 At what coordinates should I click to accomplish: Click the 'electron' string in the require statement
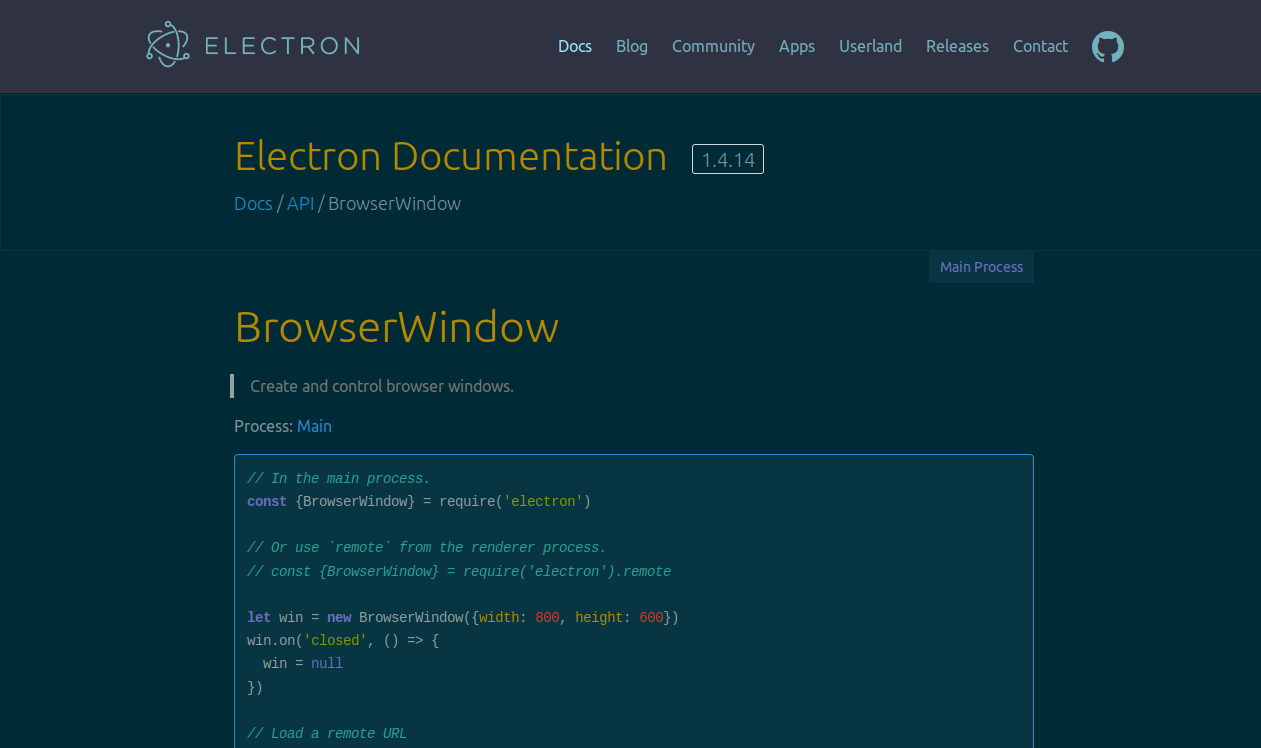coord(544,501)
